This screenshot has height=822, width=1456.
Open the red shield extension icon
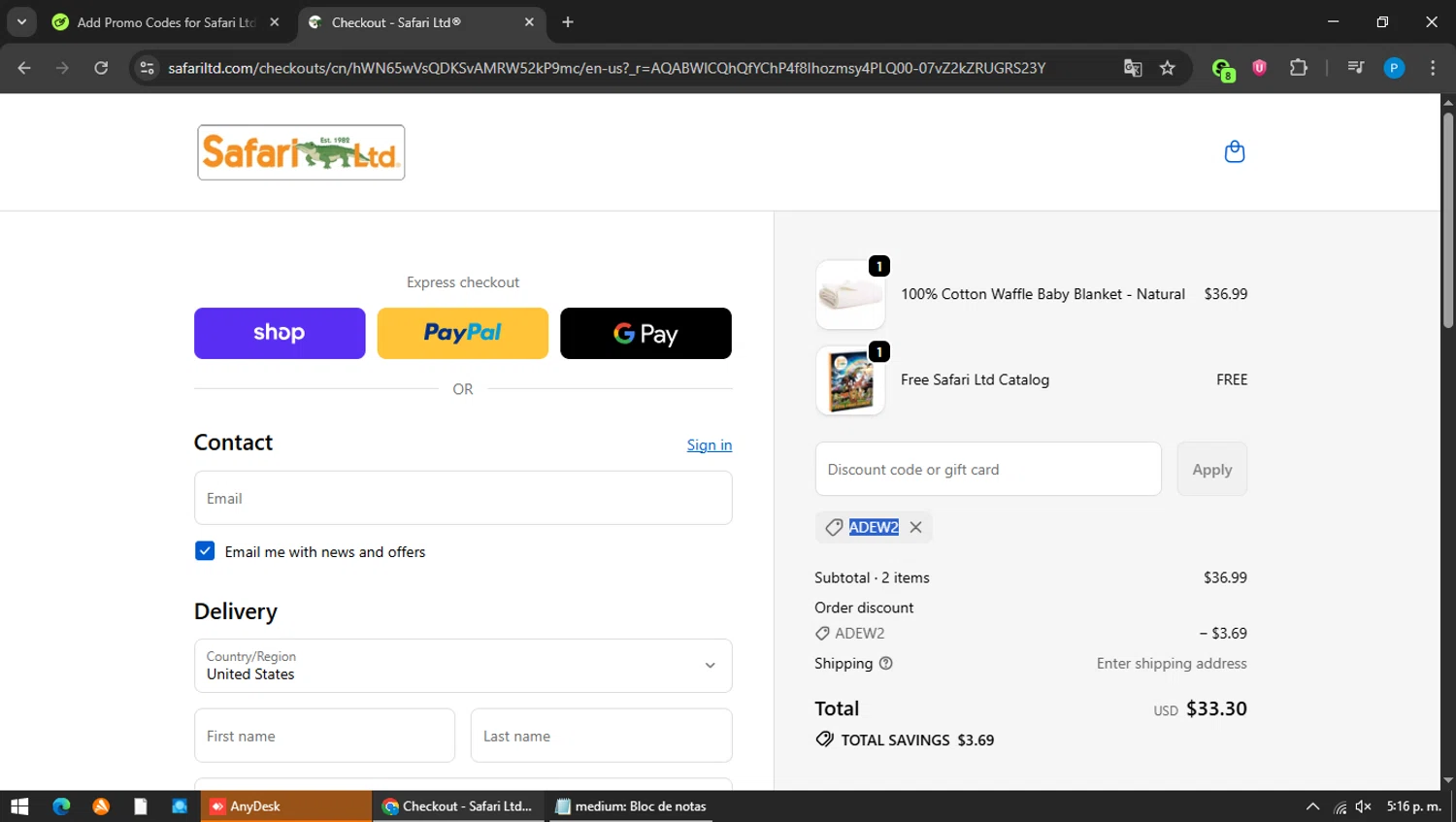(x=1260, y=67)
